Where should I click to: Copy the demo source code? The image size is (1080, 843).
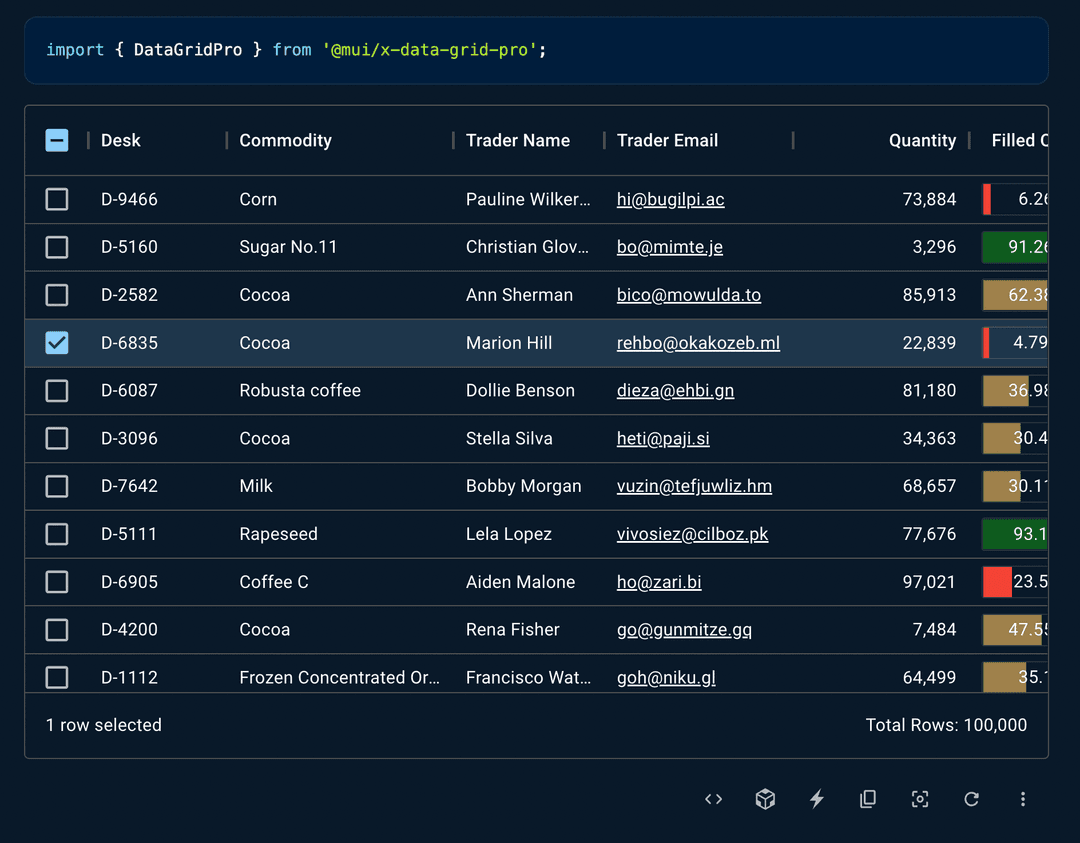pyautogui.click(x=868, y=799)
